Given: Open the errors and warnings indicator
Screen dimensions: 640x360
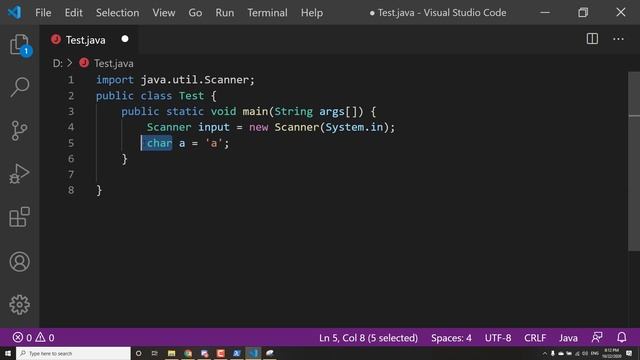Looking at the screenshot, I should click(x=33, y=338).
